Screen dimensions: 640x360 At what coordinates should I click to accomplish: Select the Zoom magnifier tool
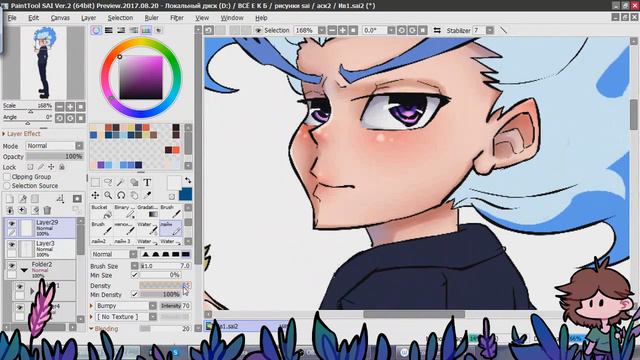point(108,196)
